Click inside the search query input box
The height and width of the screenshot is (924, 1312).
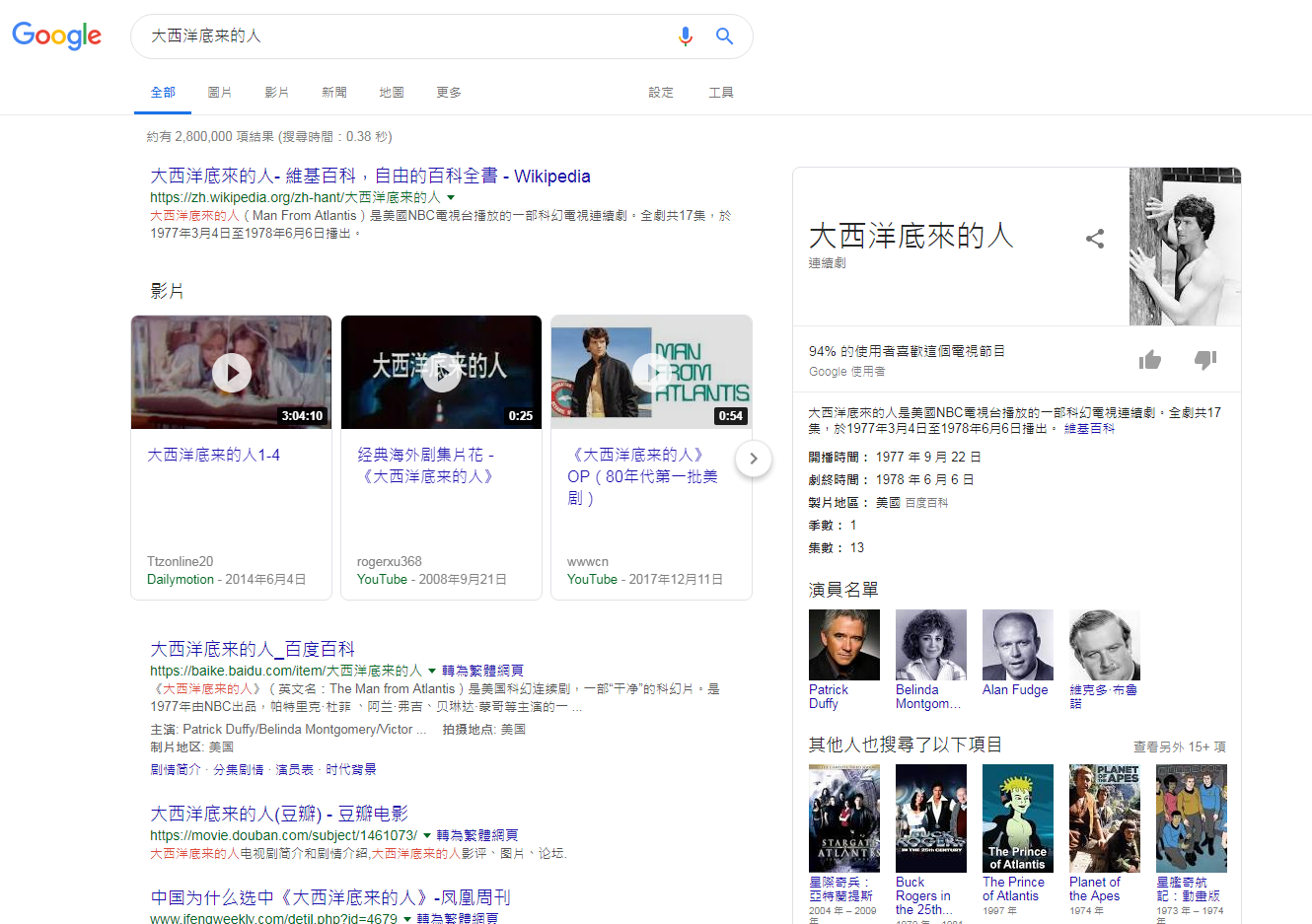pyautogui.click(x=395, y=36)
